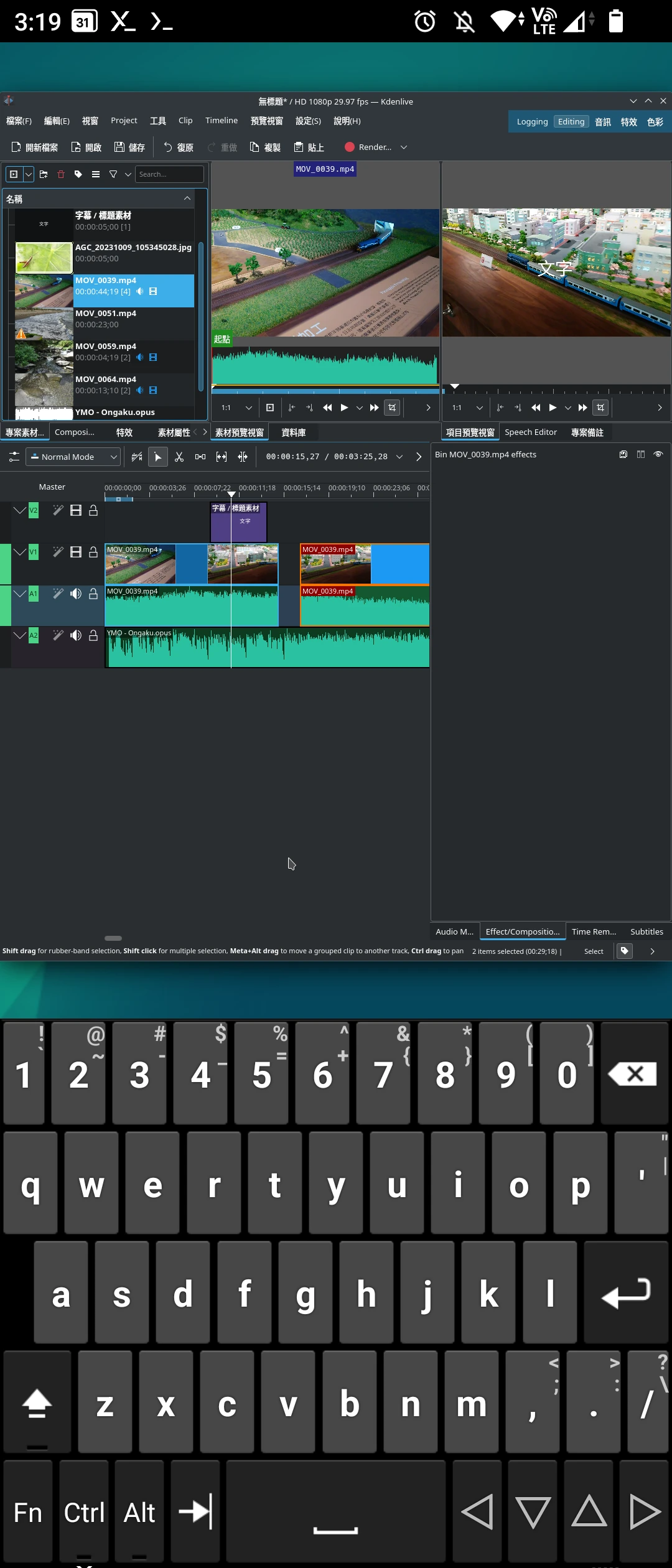Select the razor (scissors) tool in timeline toolbar
The height and width of the screenshot is (1568, 672).
(x=179, y=457)
